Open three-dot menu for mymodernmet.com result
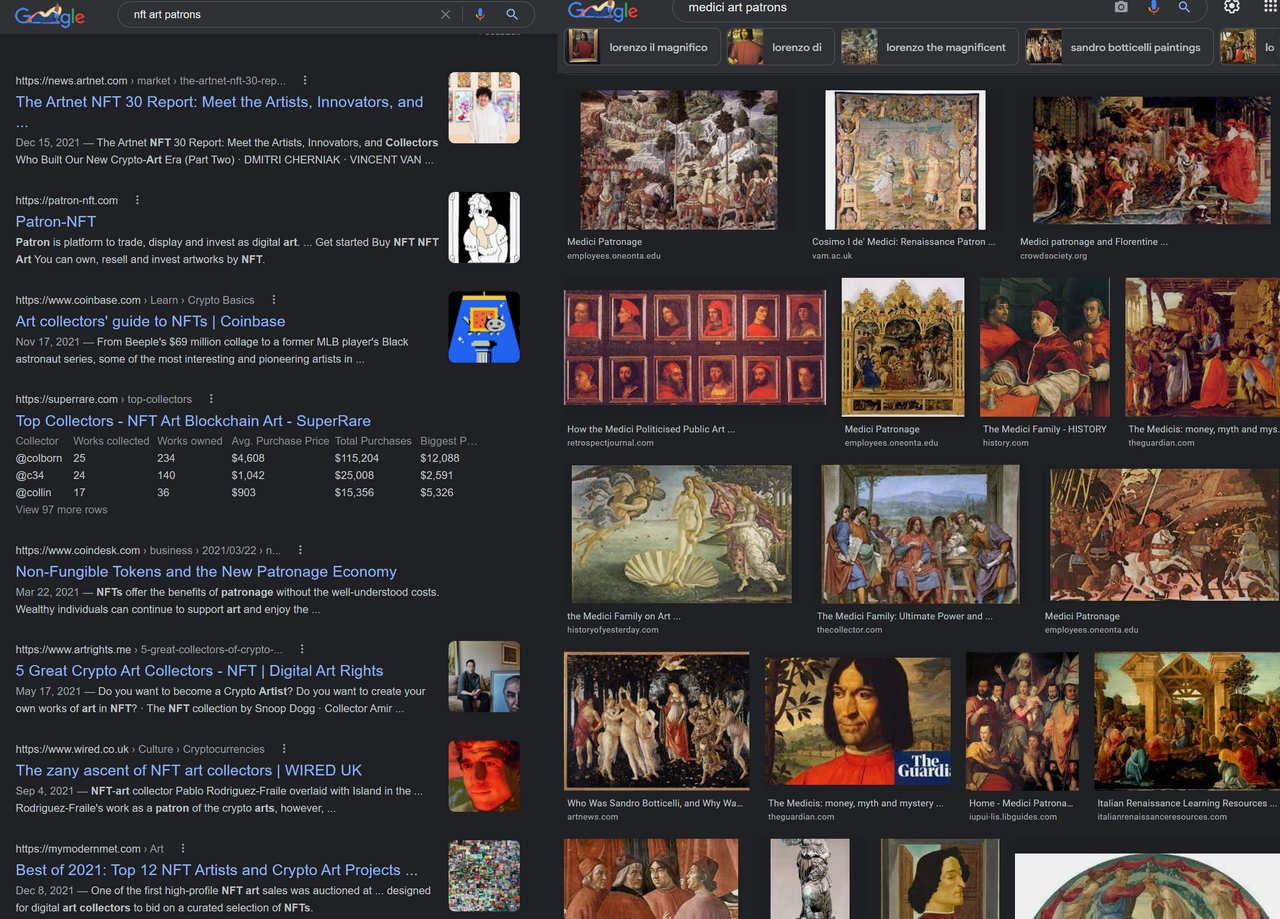 click(183, 849)
